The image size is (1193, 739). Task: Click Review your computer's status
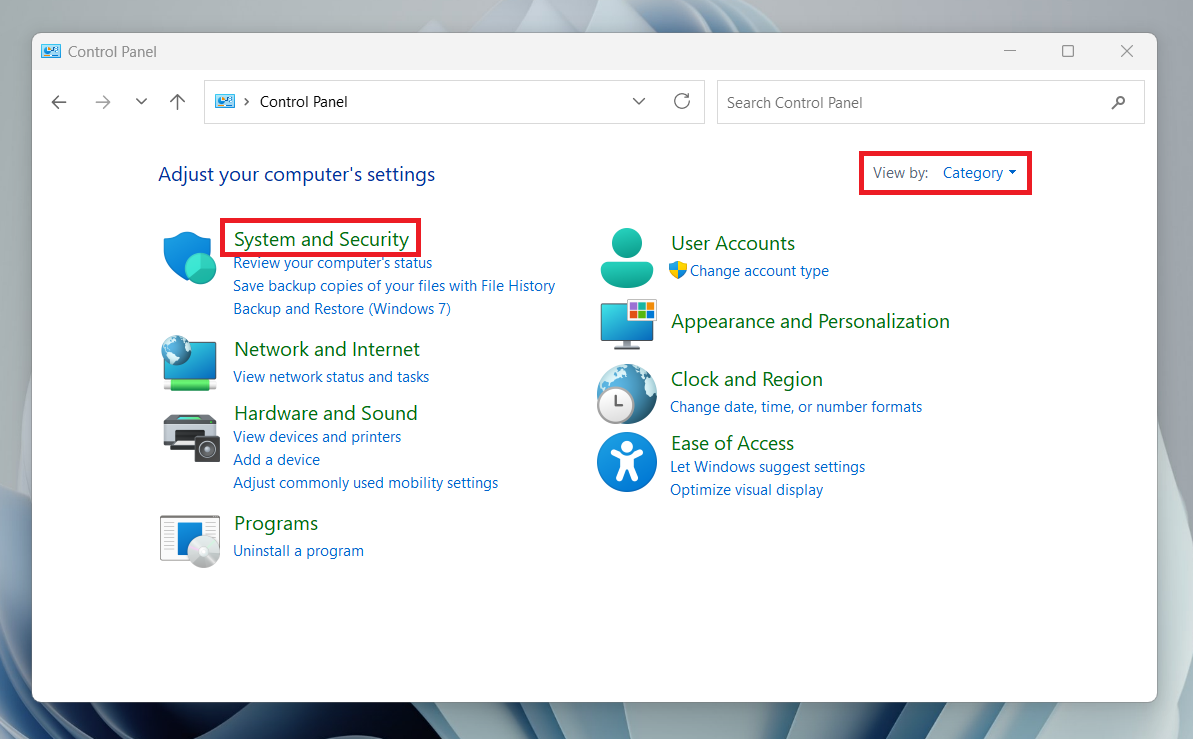(332, 263)
